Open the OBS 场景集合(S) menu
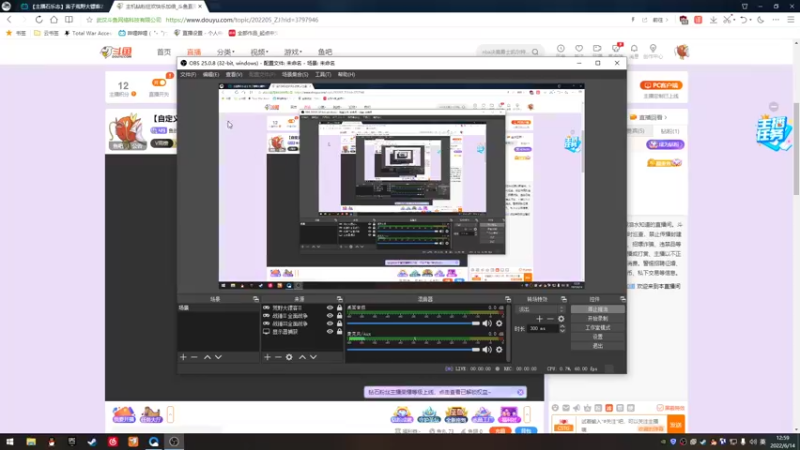 295,74
